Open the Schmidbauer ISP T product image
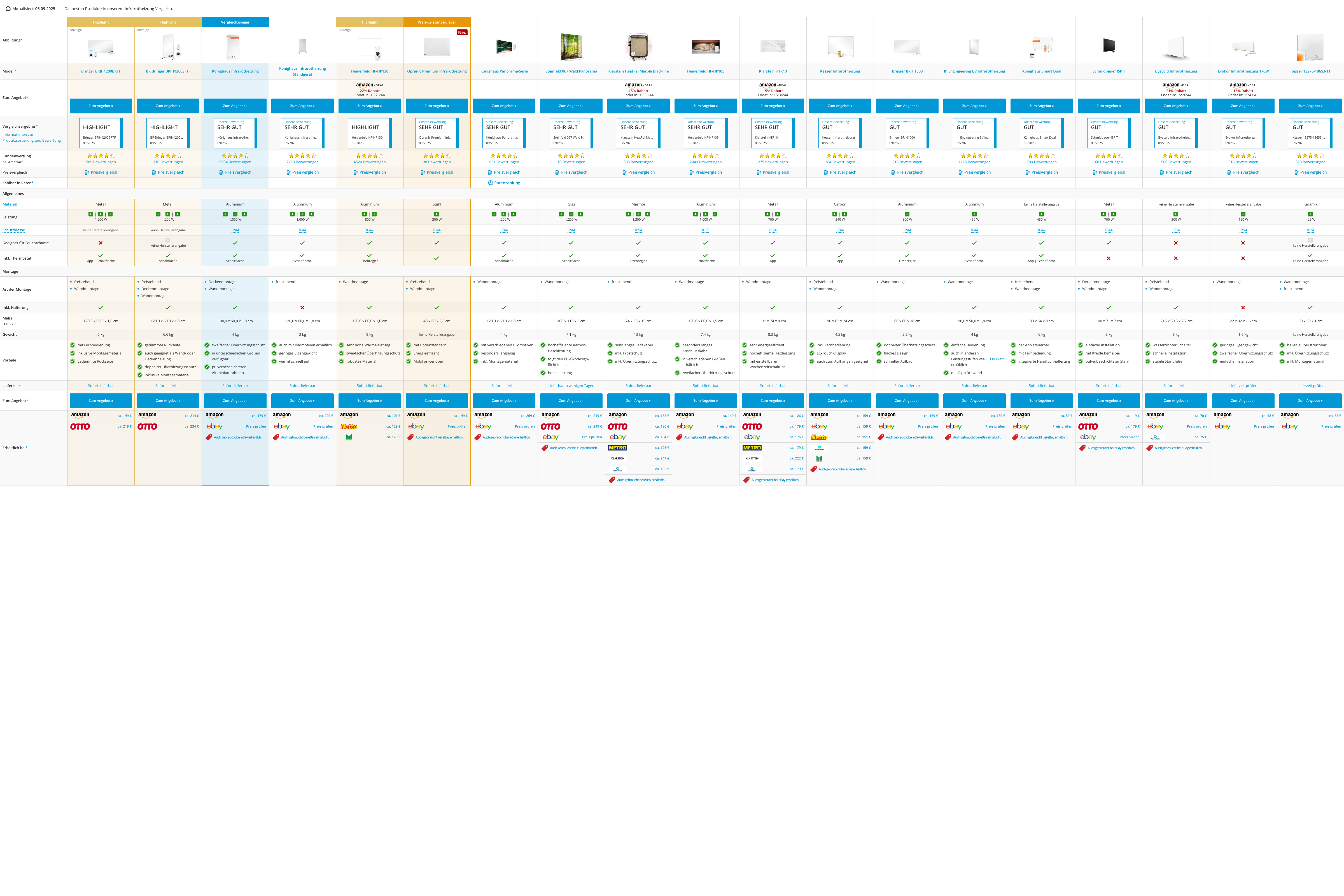Screen dimensions: 1344x896 1109,46
